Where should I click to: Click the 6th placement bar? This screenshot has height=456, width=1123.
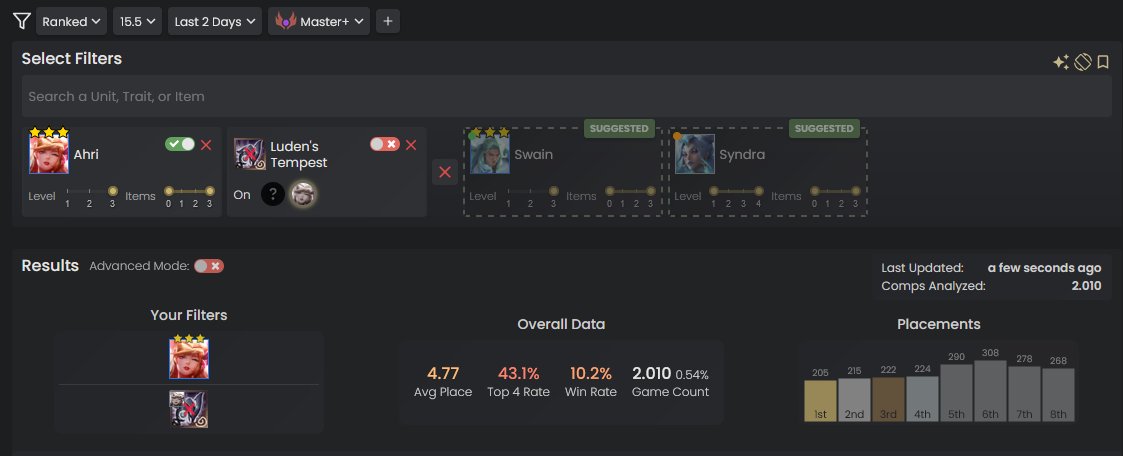click(991, 391)
